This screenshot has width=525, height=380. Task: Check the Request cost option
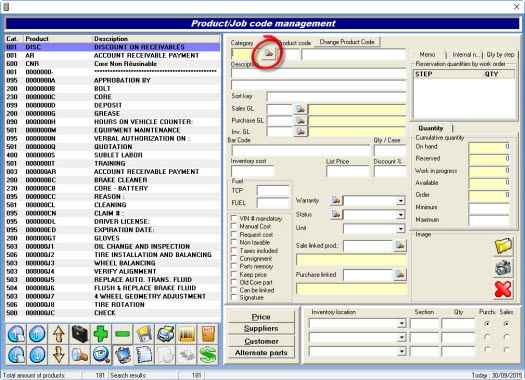point(234,234)
